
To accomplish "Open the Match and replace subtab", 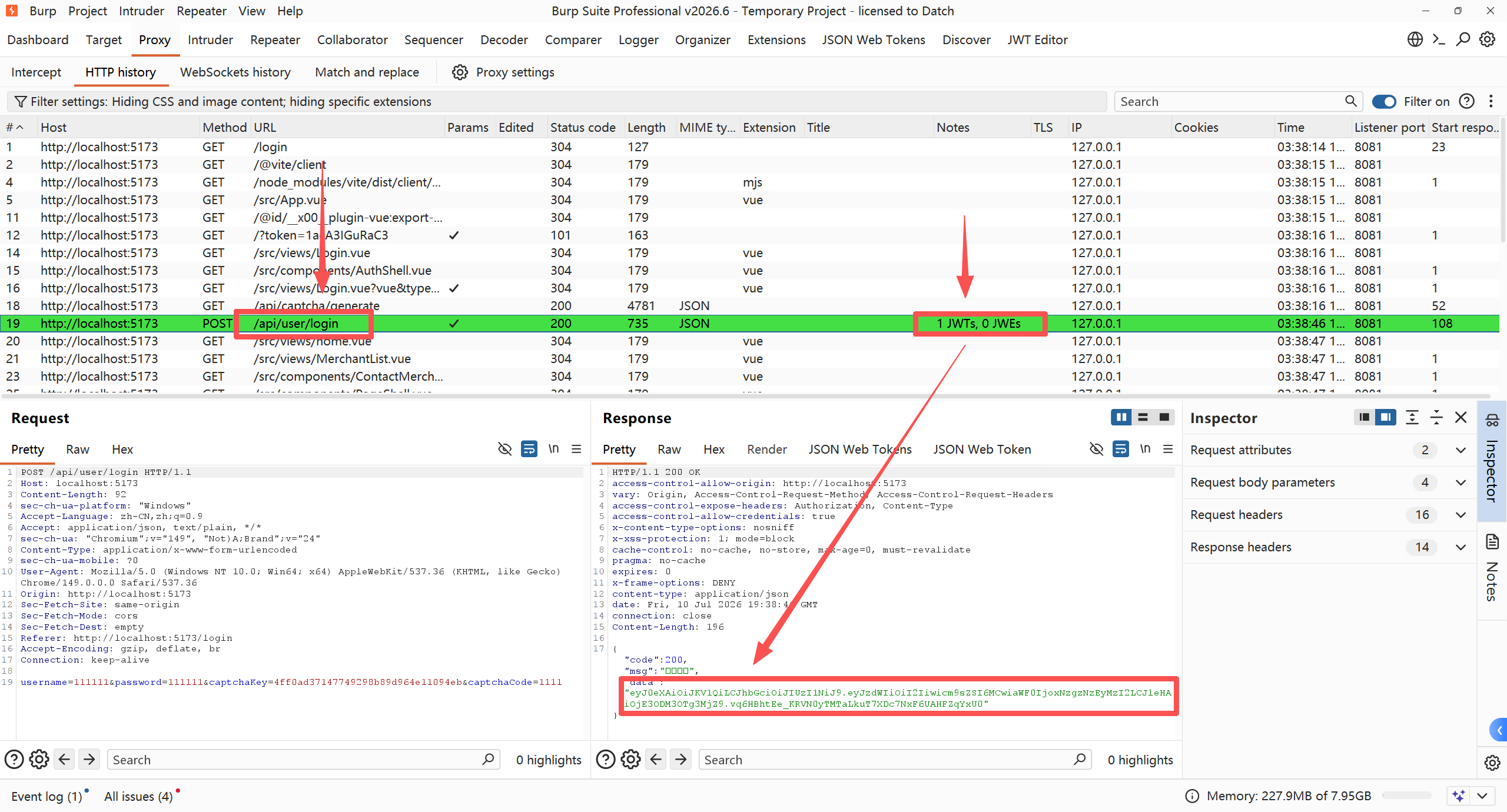I will (367, 72).
